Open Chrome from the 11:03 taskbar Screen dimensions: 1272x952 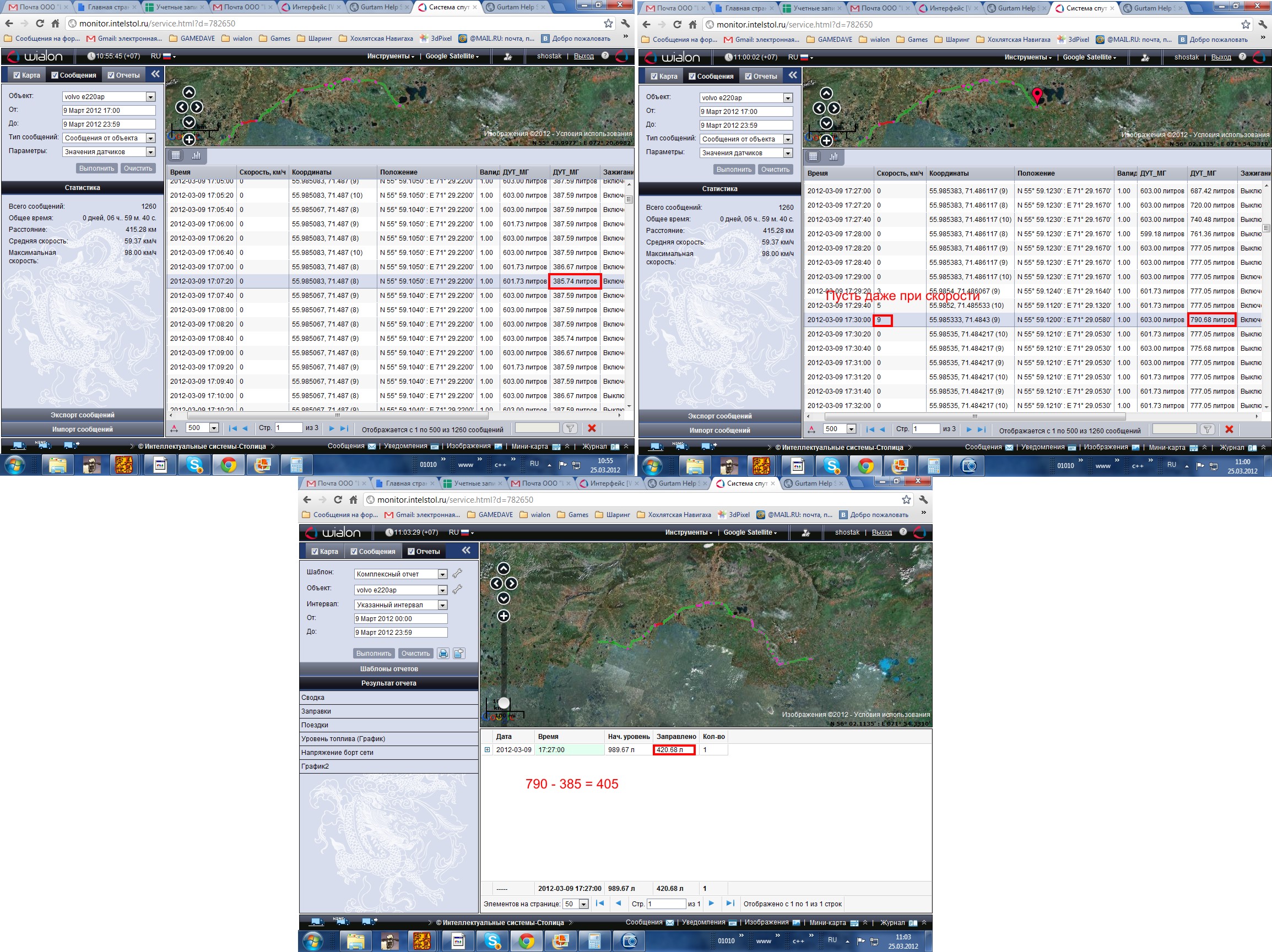coord(526,941)
